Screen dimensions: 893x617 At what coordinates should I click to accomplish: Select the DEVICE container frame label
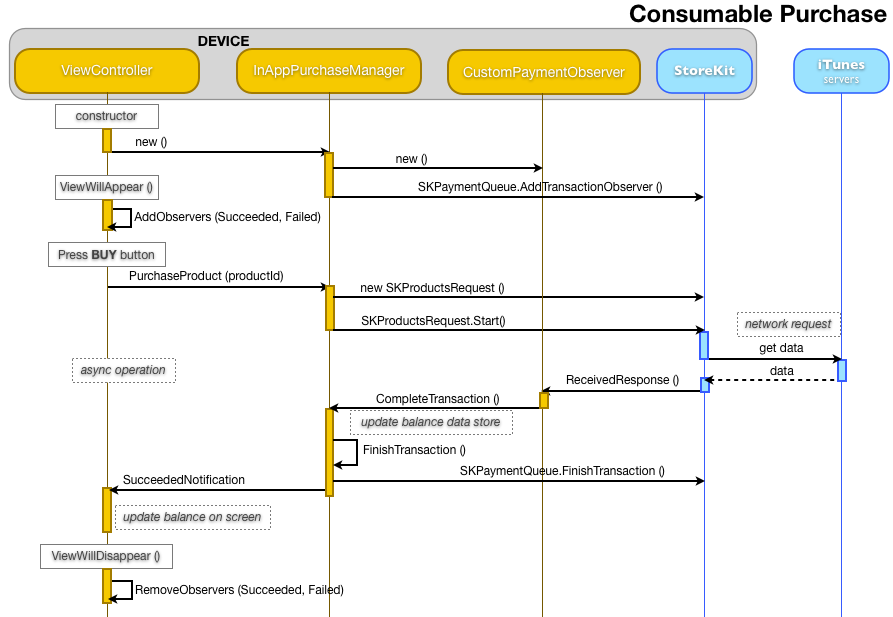pos(224,41)
